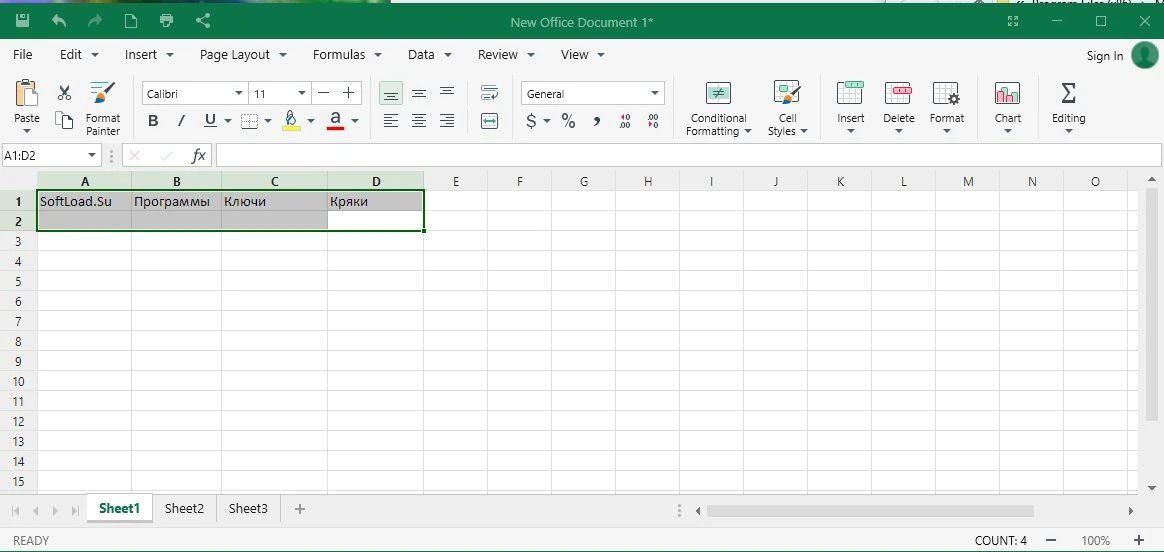Expand the font color arrow
The height and width of the screenshot is (552, 1164).
(x=355, y=121)
